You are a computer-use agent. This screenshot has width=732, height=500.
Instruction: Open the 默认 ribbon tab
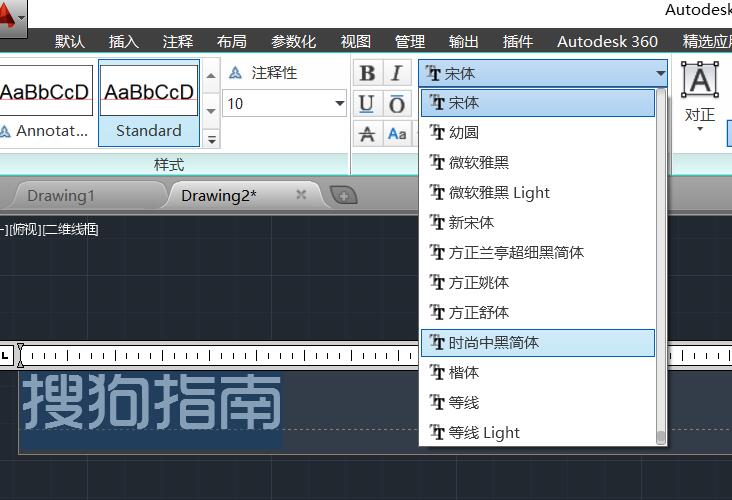pyautogui.click(x=70, y=42)
